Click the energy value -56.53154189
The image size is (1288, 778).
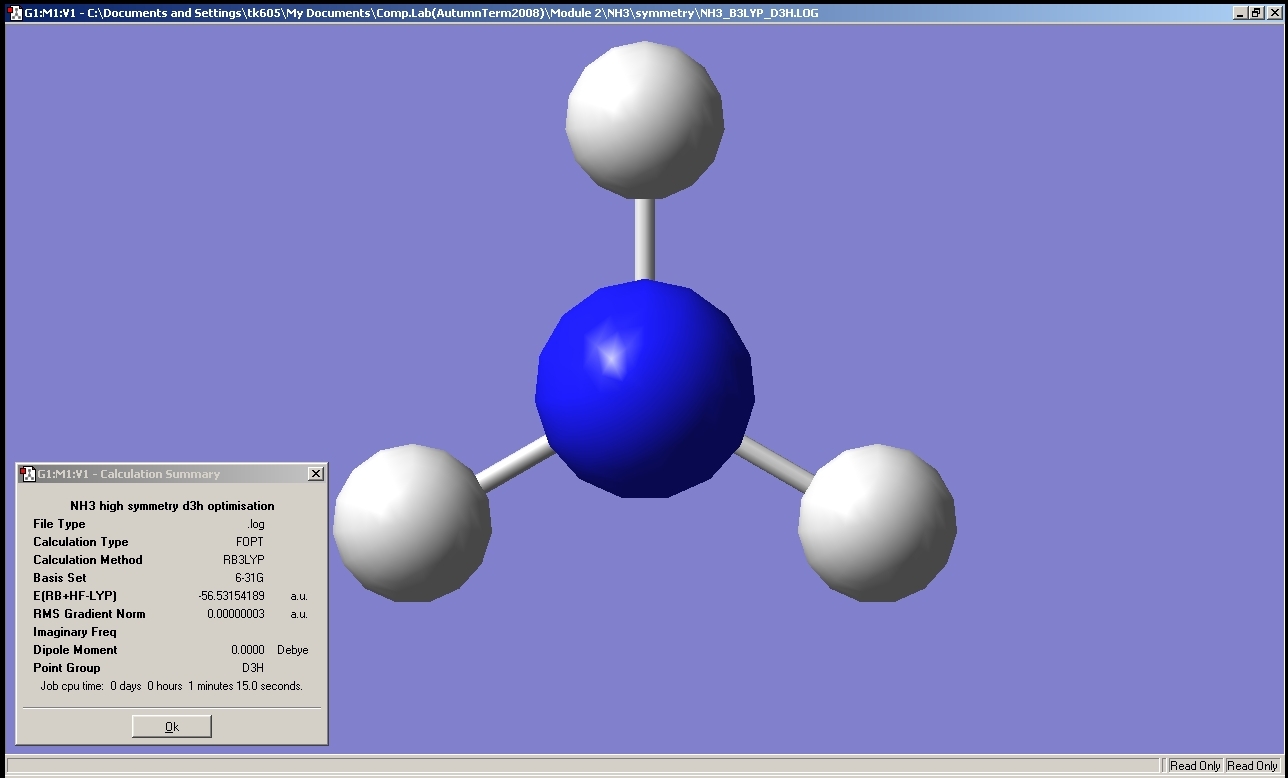pos(231,596)
